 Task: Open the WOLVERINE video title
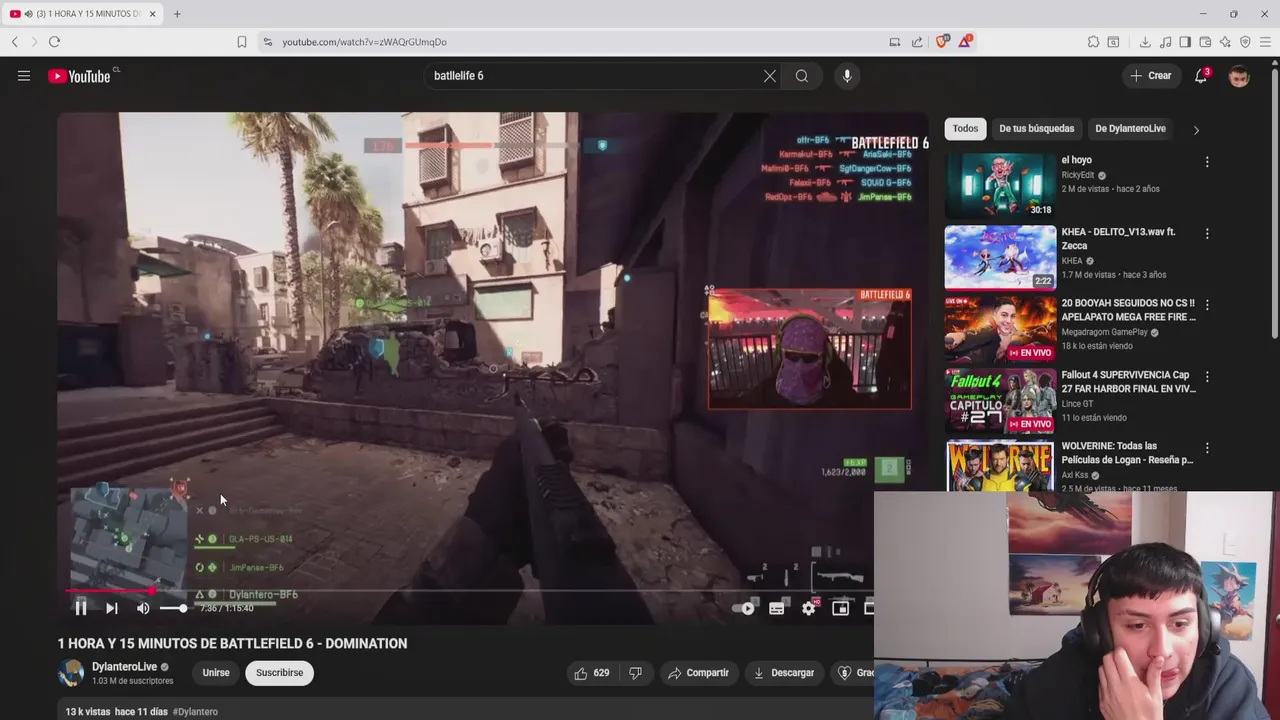1128,453
